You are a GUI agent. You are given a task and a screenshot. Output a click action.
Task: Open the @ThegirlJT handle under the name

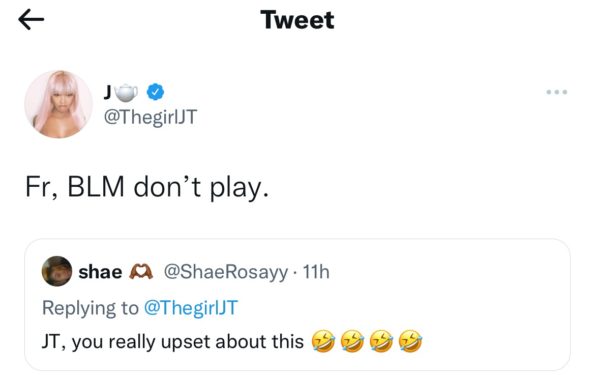click(150, 117)
